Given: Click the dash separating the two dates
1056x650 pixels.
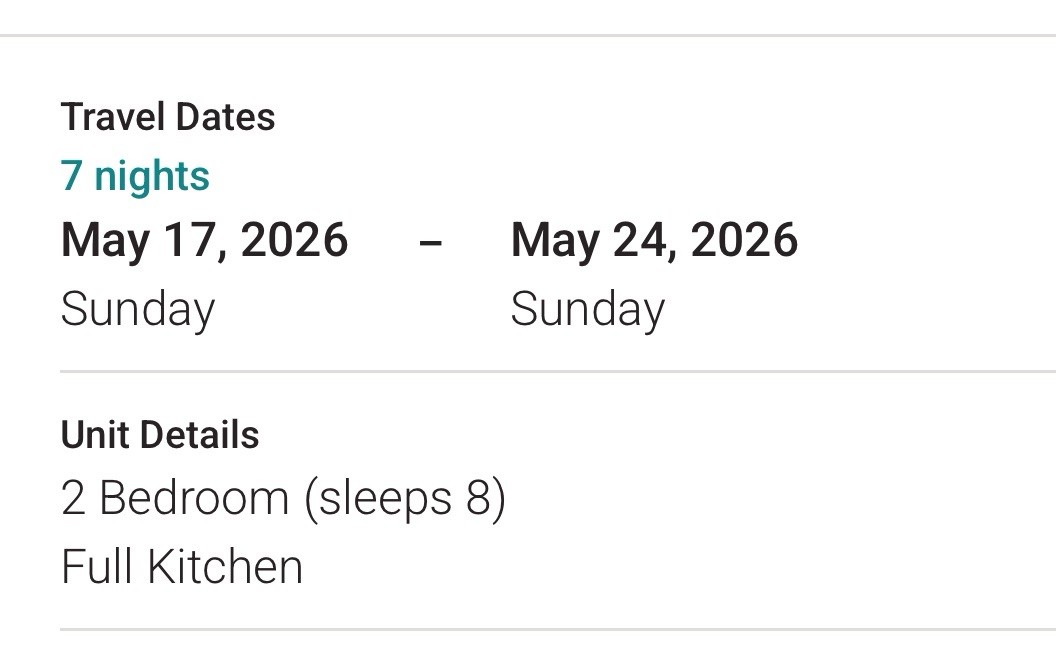Looking at the screenshot, I should (430, 242).
